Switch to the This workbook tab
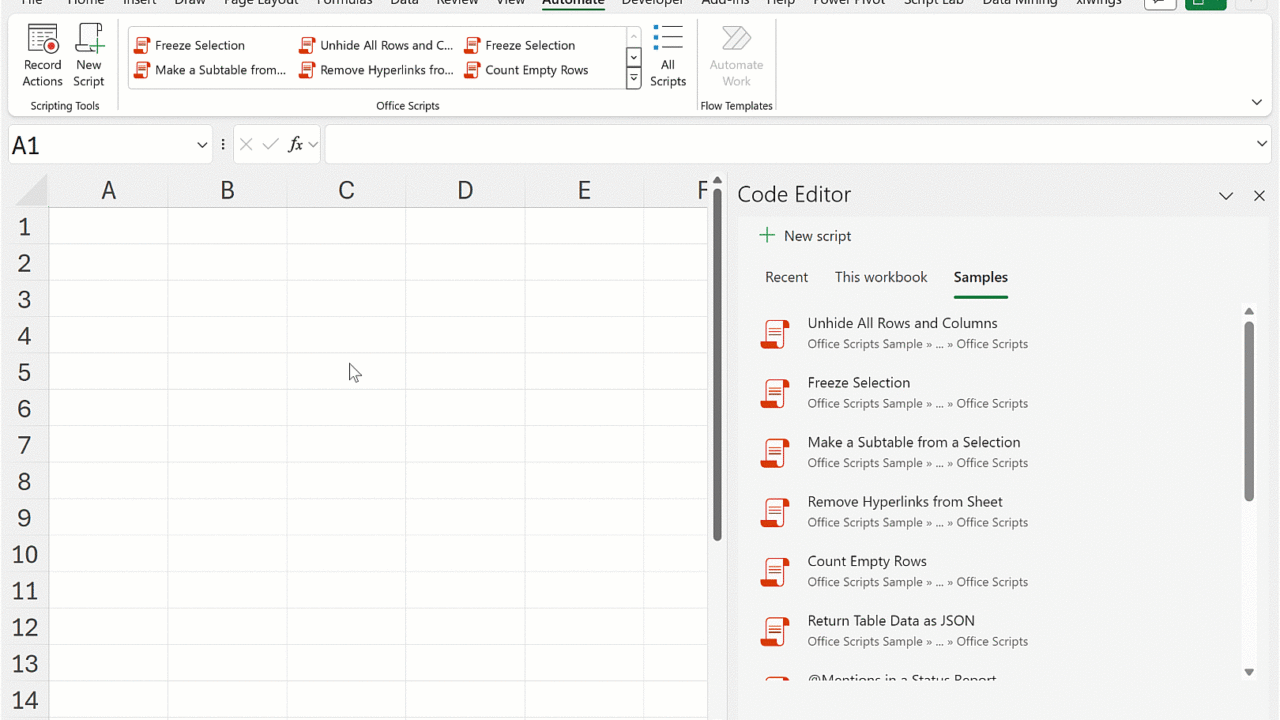 [880, 277]
